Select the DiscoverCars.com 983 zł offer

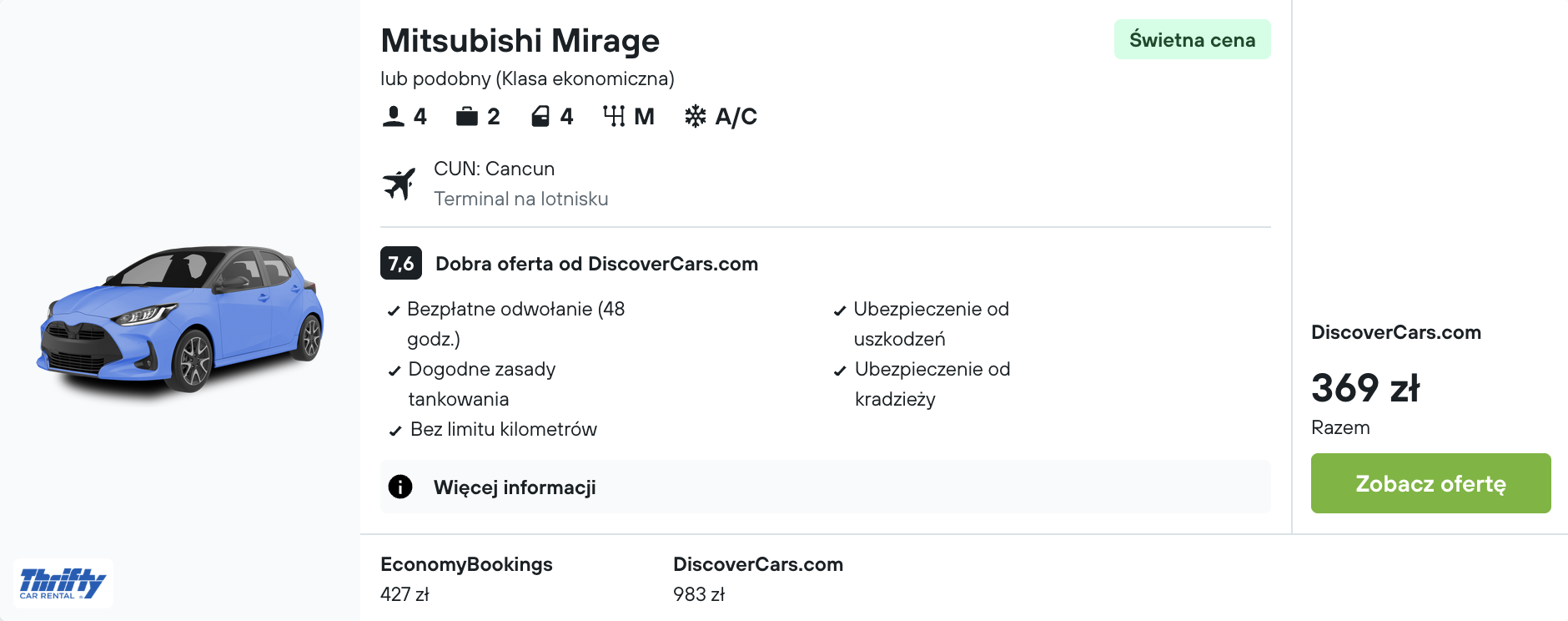[x=757, y=578]
